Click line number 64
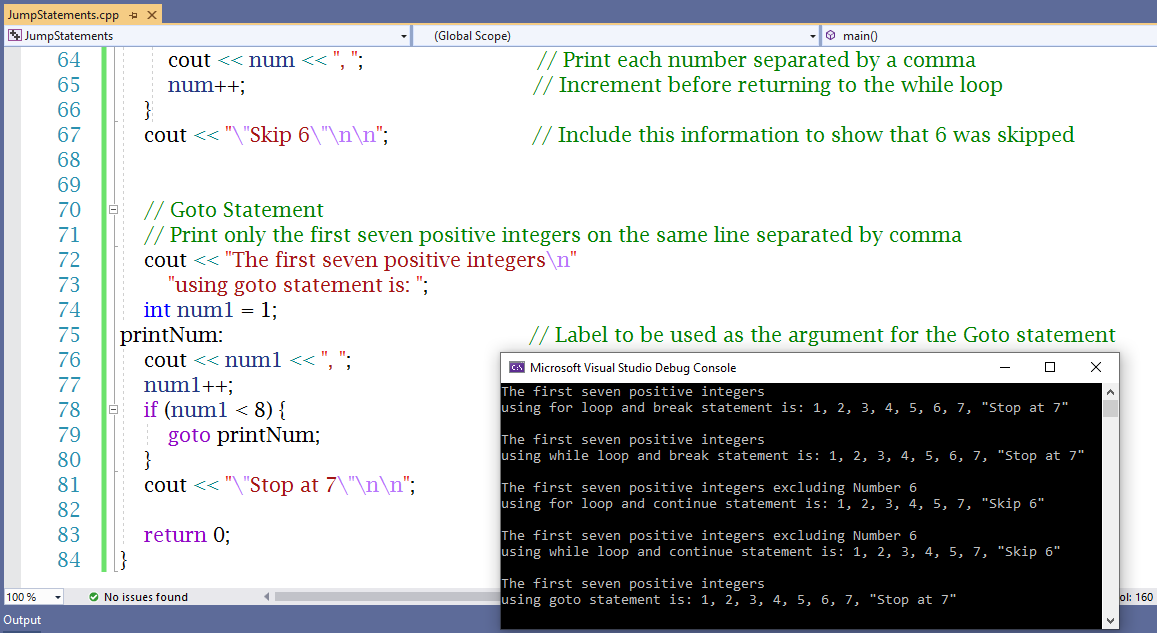 coord(69,60)
